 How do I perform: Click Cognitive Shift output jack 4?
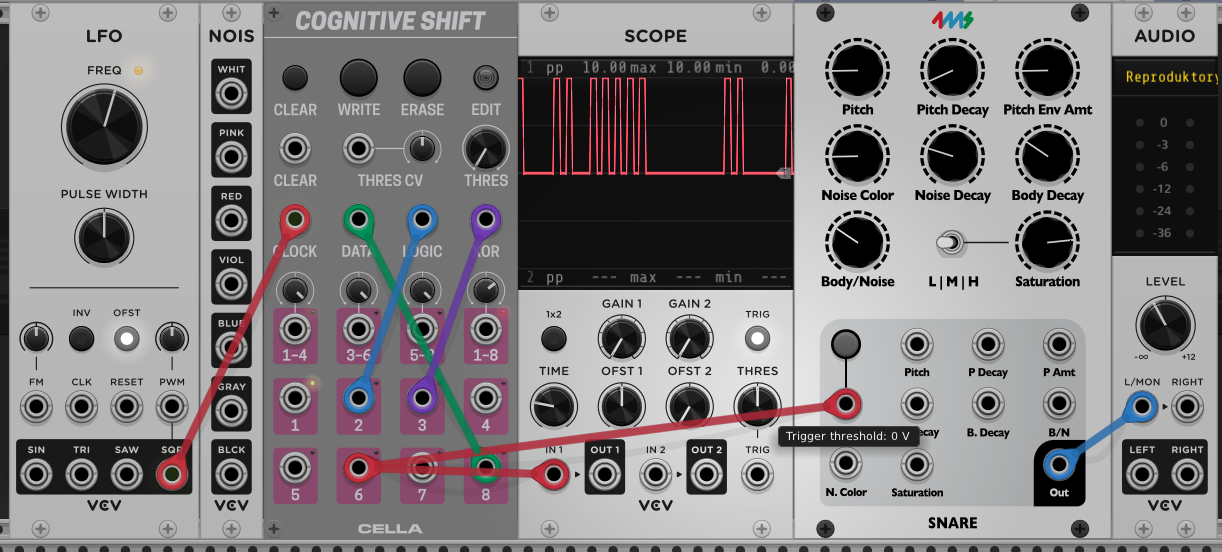485,398
